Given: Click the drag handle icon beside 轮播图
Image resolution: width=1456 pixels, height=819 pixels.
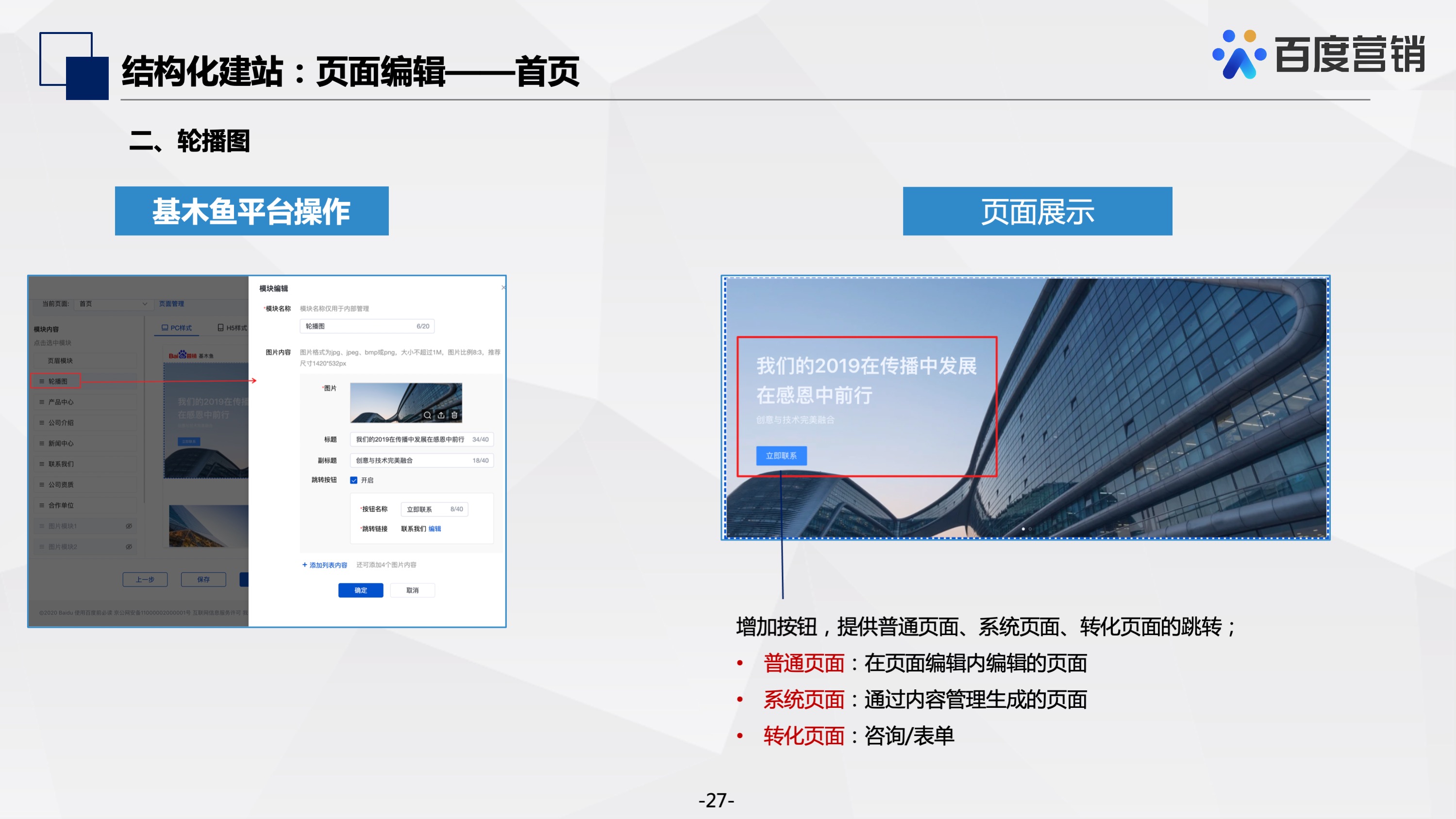Looking at the screenshot, I should (42, 381).
